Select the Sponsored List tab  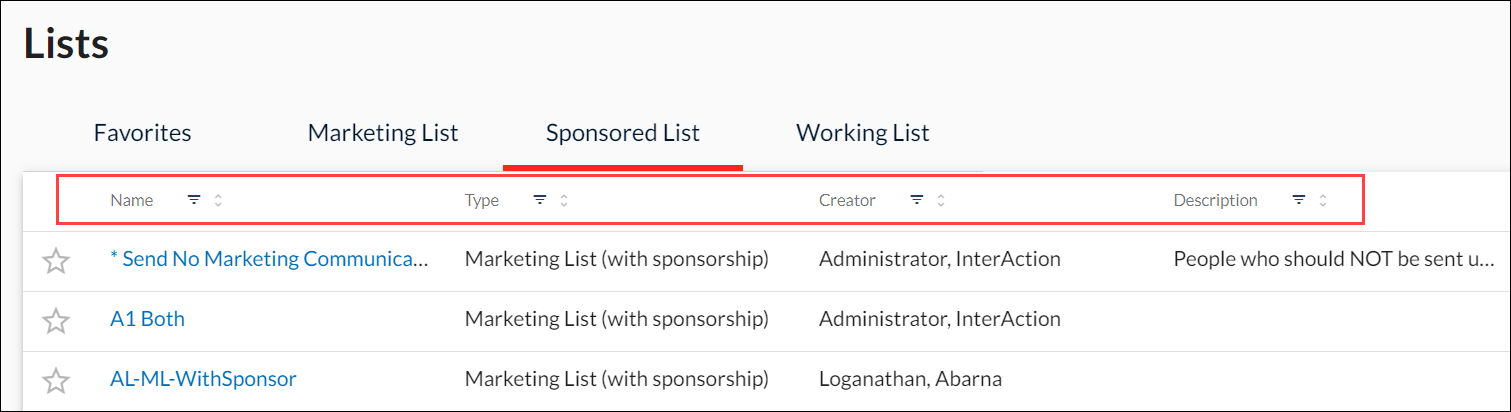[623, 133]
